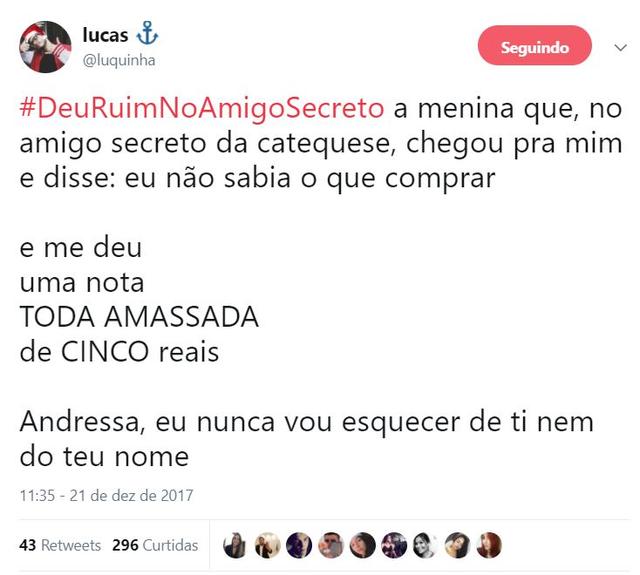Open the second liker avatar in the row

(x=267, y=545)
